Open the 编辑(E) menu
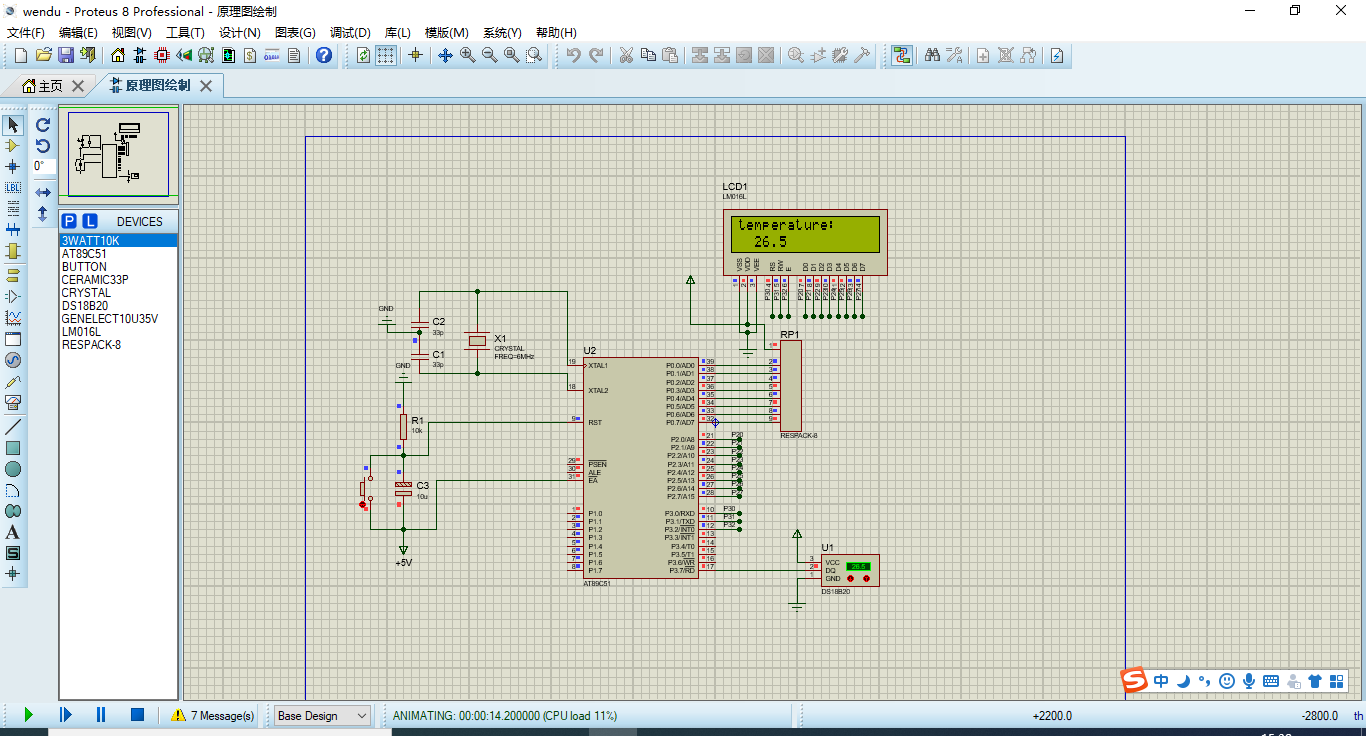Image resolution: width=1366 pixels, height=736 pixels. 79,33
